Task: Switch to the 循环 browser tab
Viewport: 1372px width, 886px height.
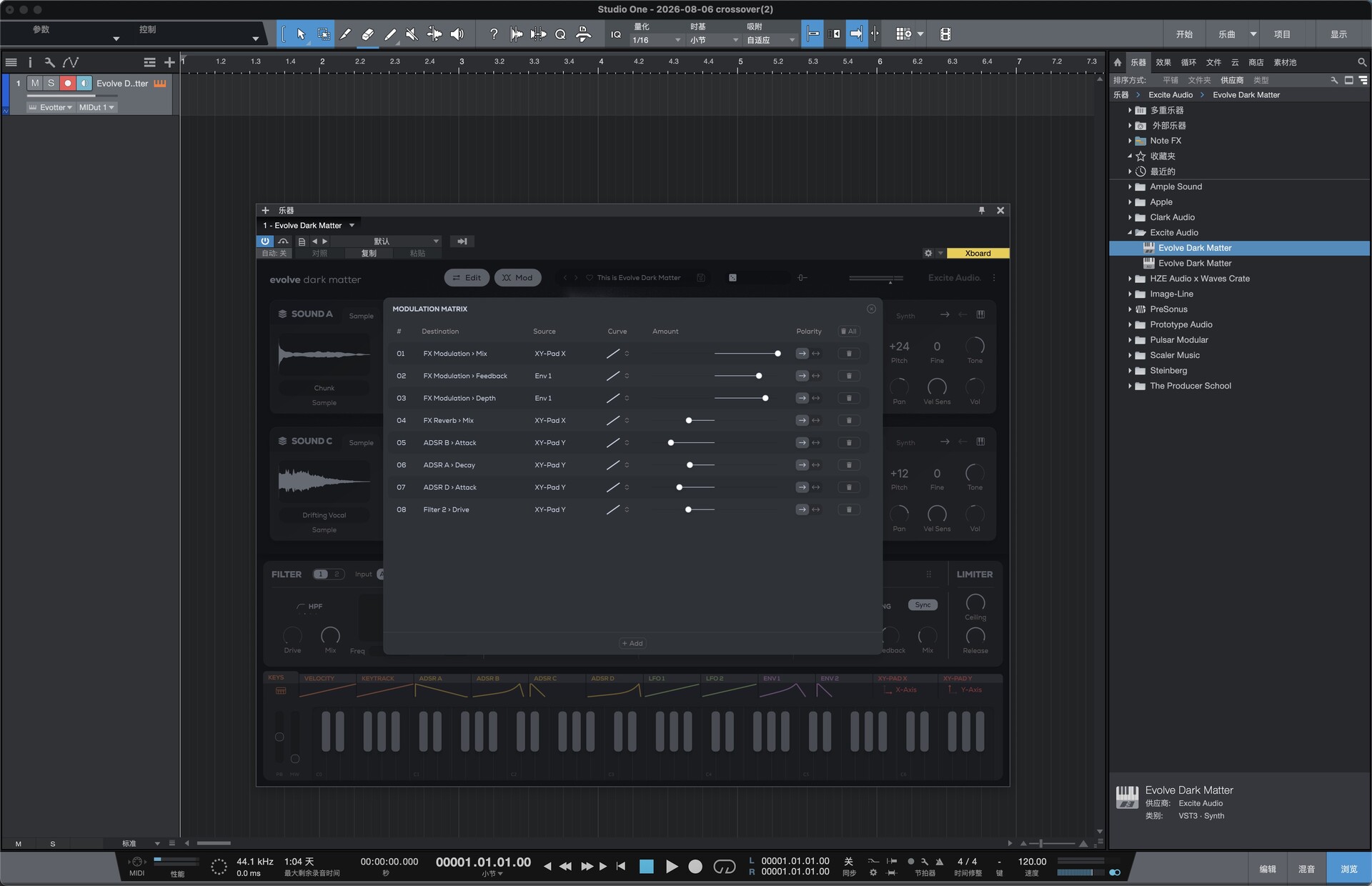Action: [x=1188, y=62]
